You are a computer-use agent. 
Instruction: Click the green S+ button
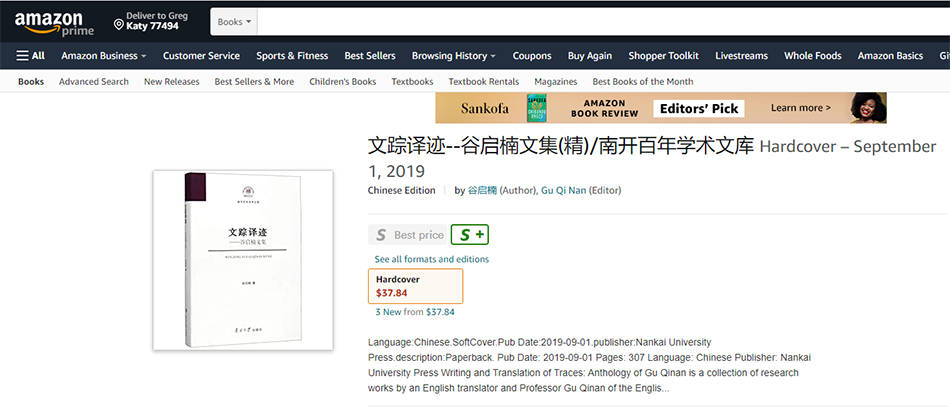[x=470, y=235]
